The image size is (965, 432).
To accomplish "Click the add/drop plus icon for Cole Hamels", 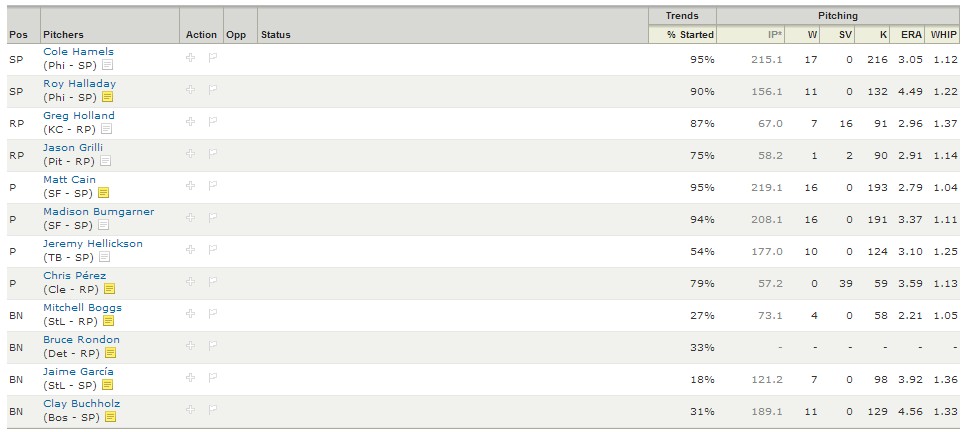I will pos(191,57).
